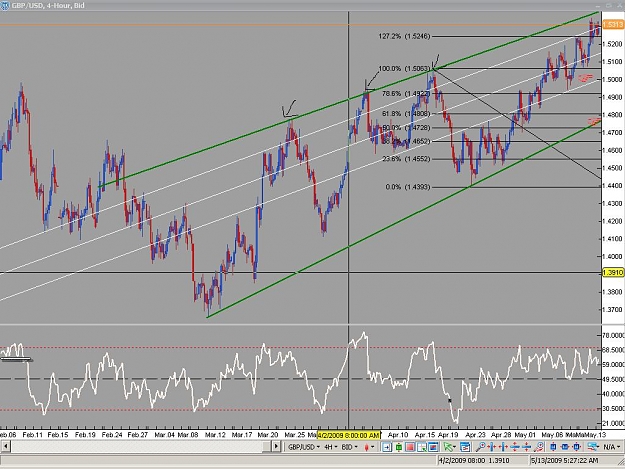Screen dimensions: 625x469
Task: Click the blue chart window icon
Action: click(x=433, y=447)
